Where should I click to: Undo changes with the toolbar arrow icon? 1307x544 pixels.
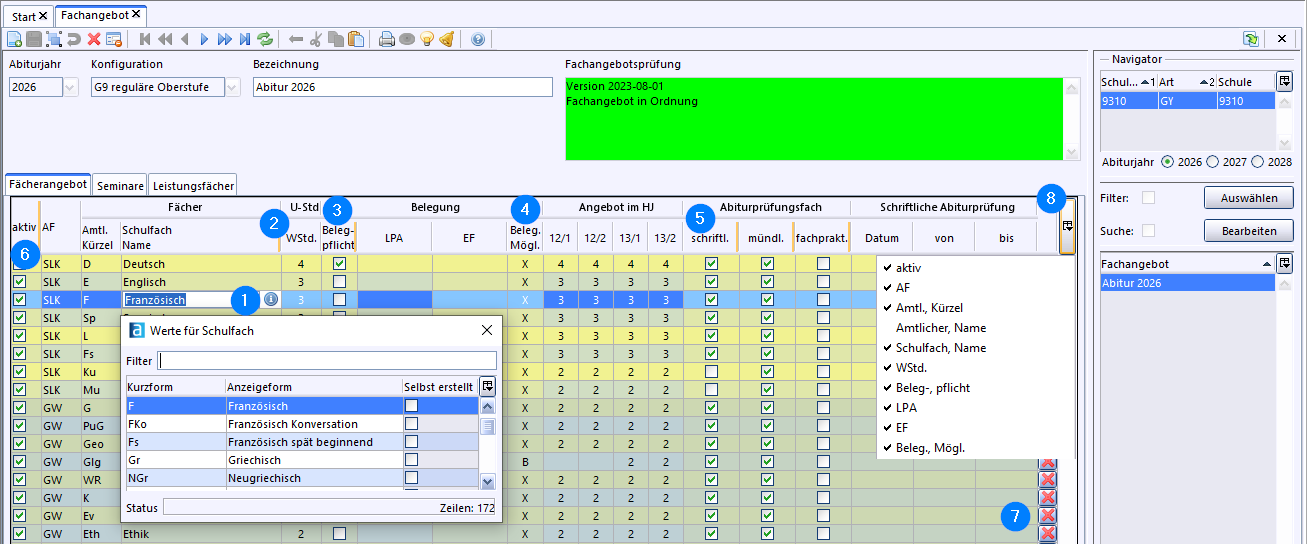(74, 39)
